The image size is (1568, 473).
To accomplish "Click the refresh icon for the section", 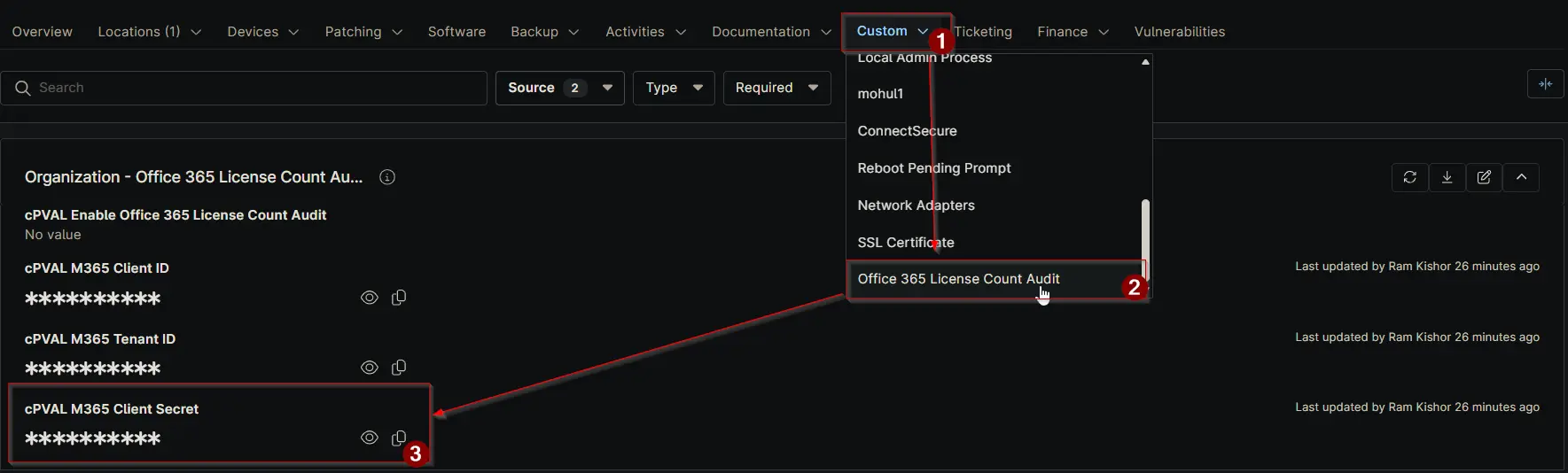I will click(x=1409, y=177).
